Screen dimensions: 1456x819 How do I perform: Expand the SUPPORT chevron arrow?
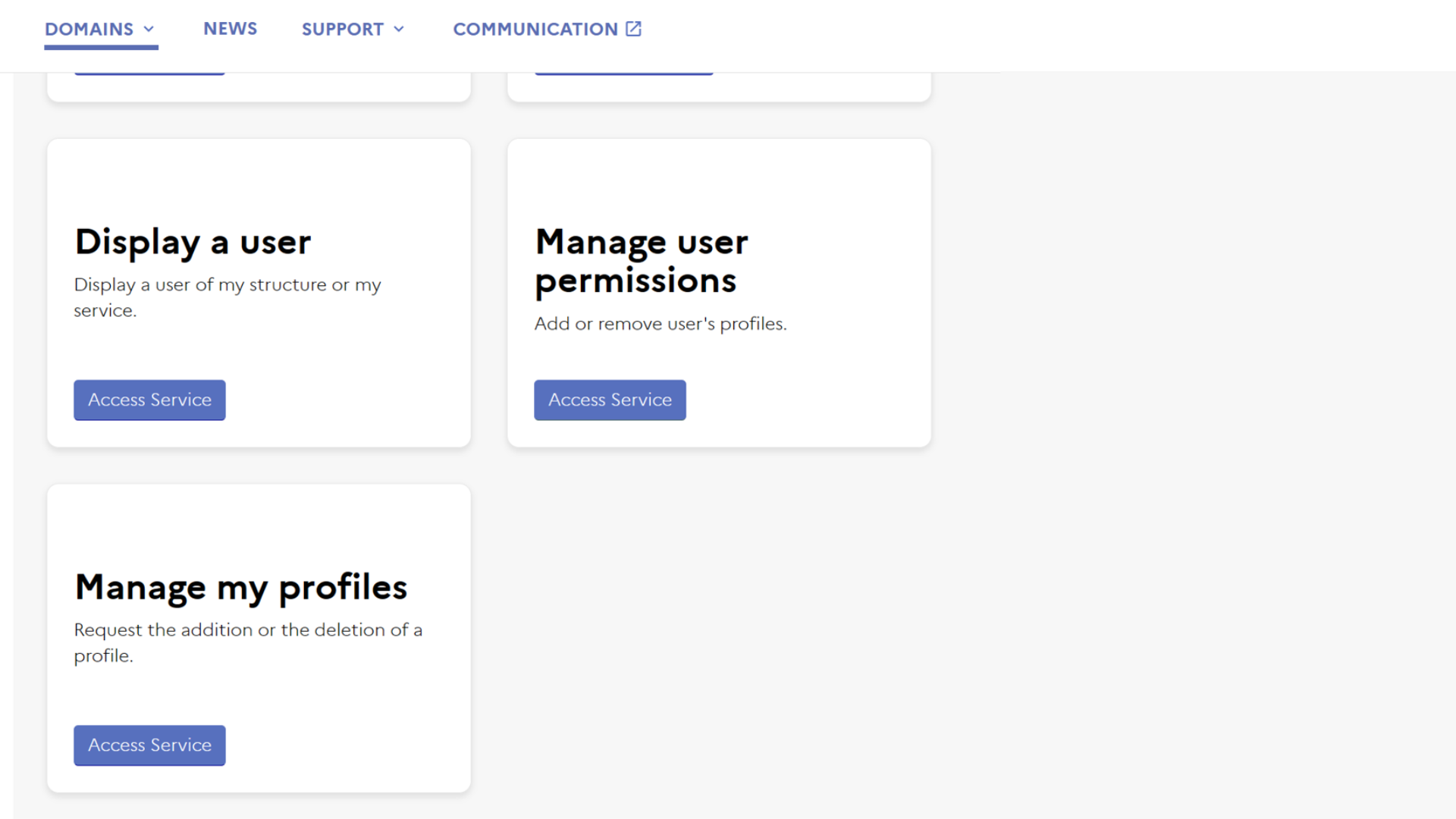tap(399, 29)
